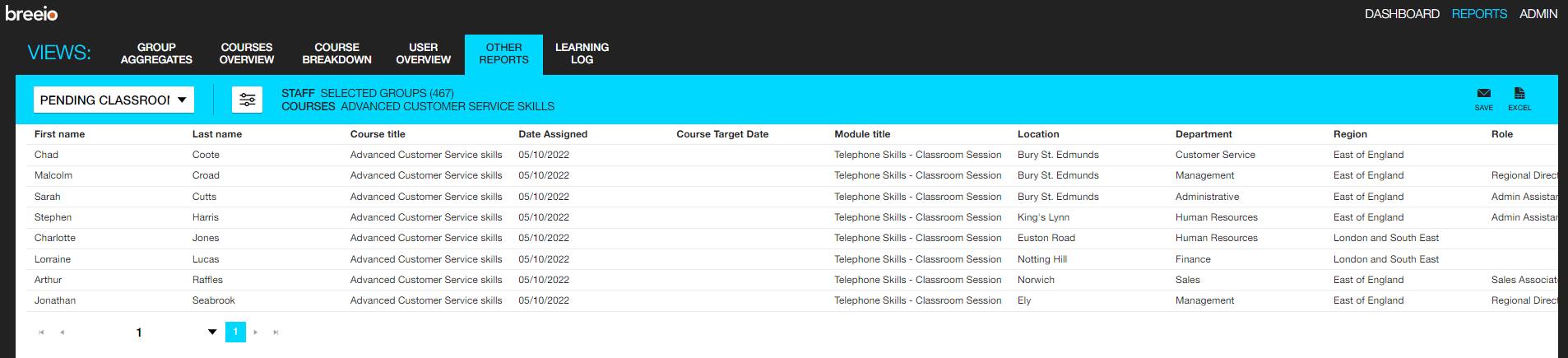Go to next page arrow icon
1568x358 pixels.
point(256,332)
